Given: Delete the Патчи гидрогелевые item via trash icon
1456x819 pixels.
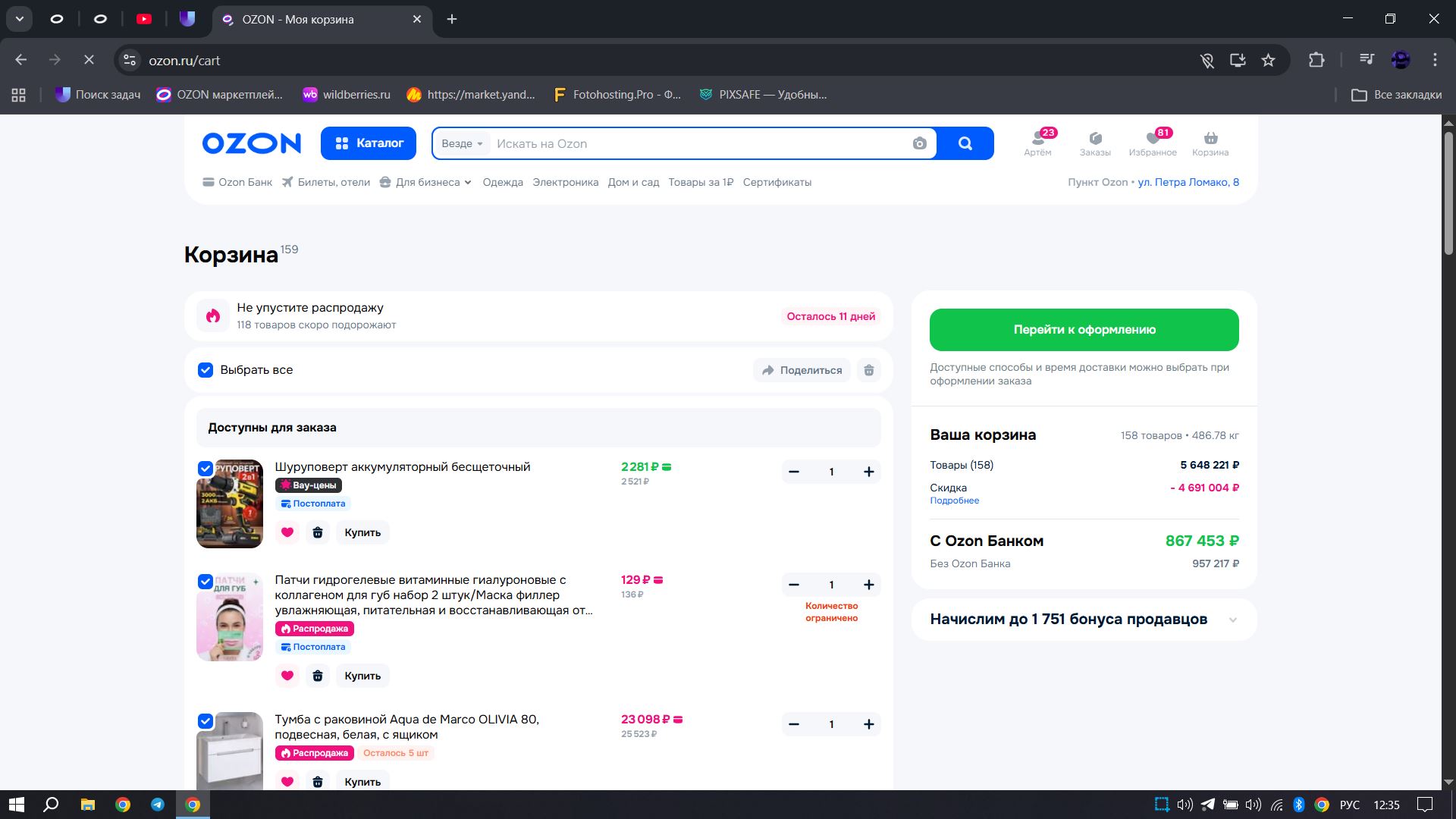Looking at the screenshot, I should coord(318,676).
